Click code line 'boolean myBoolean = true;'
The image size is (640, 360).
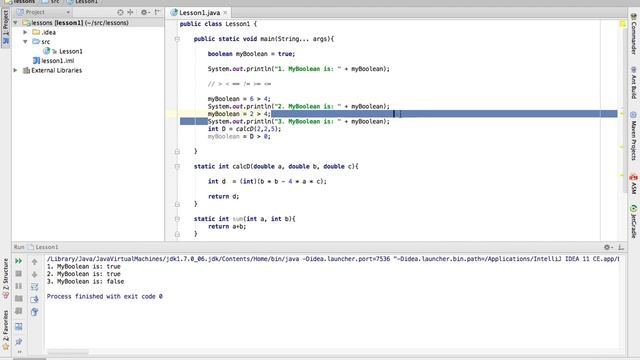point(251,54)
